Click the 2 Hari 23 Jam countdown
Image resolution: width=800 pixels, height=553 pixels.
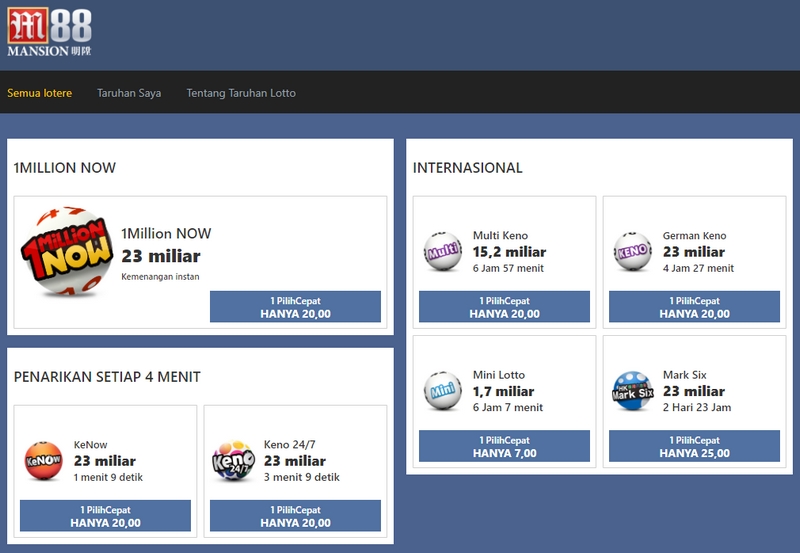697,407
